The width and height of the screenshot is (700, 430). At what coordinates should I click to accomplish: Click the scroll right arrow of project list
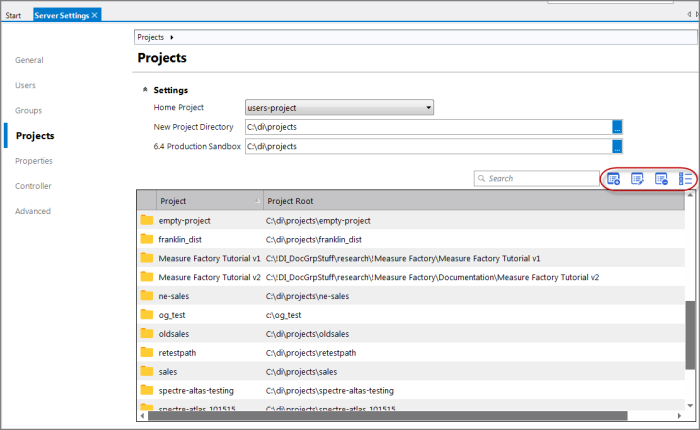click(x=679, y=416)
